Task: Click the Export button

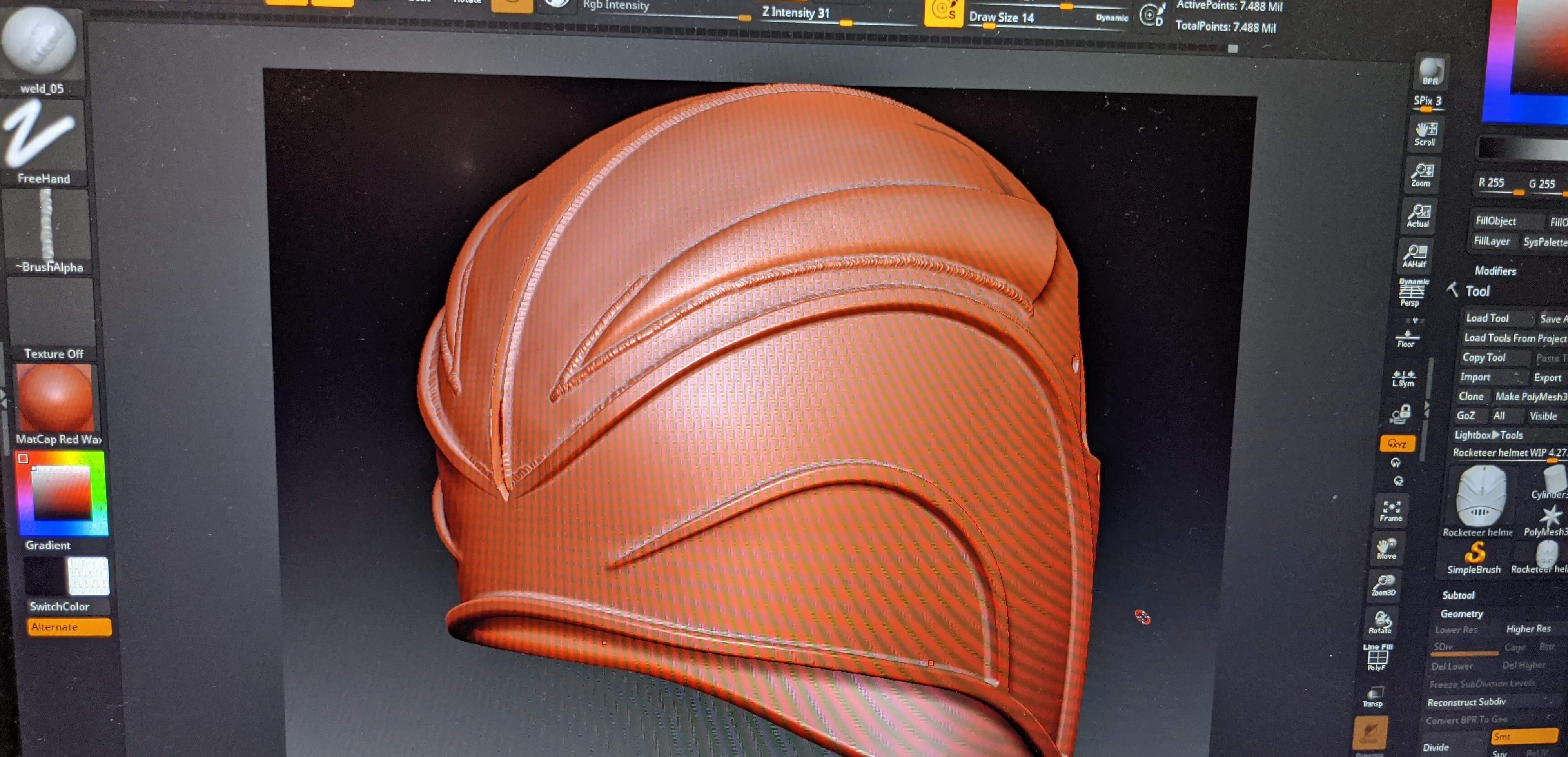Action: (1548, 378)
